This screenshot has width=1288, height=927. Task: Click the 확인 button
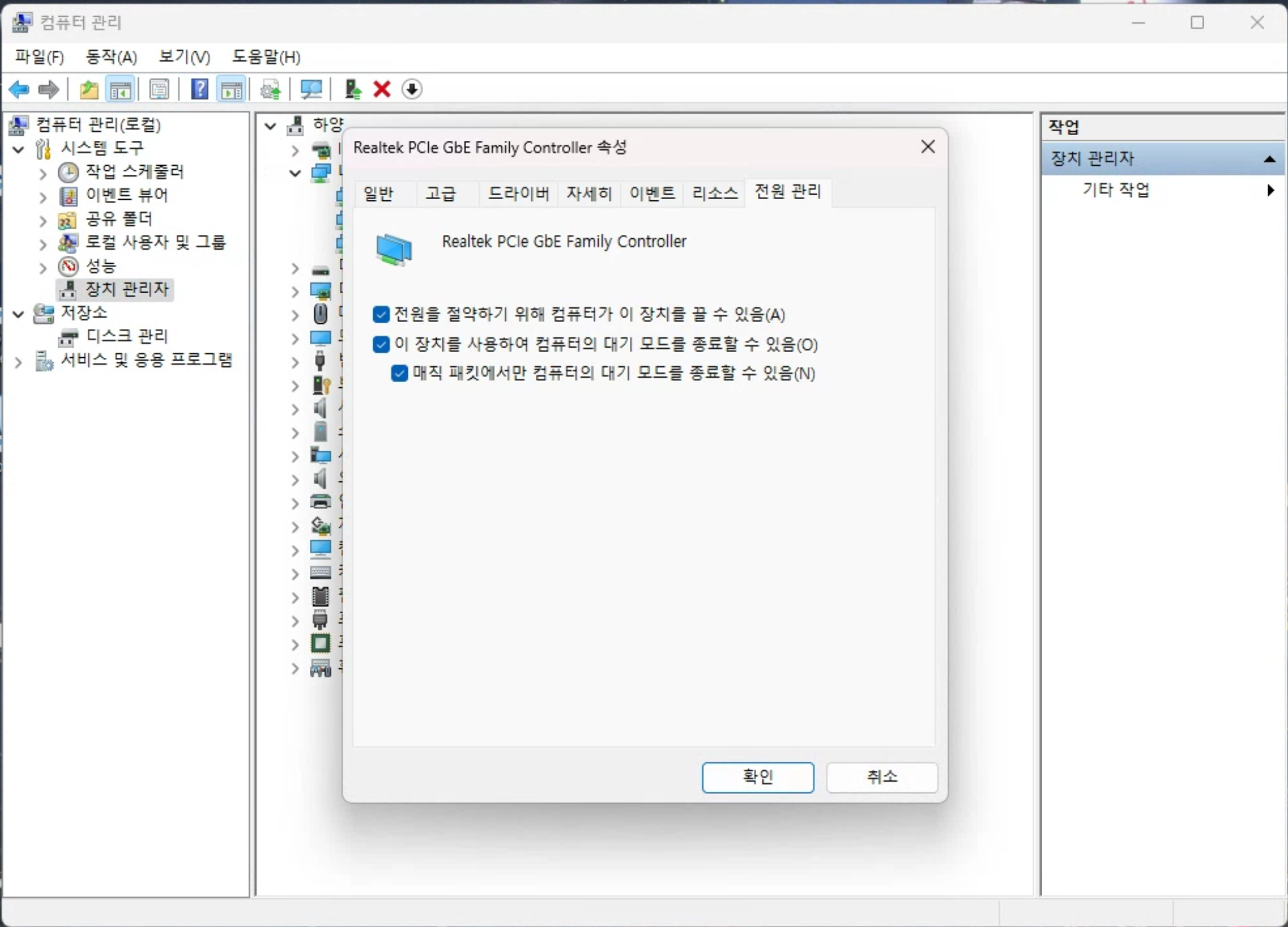(757, 777)
